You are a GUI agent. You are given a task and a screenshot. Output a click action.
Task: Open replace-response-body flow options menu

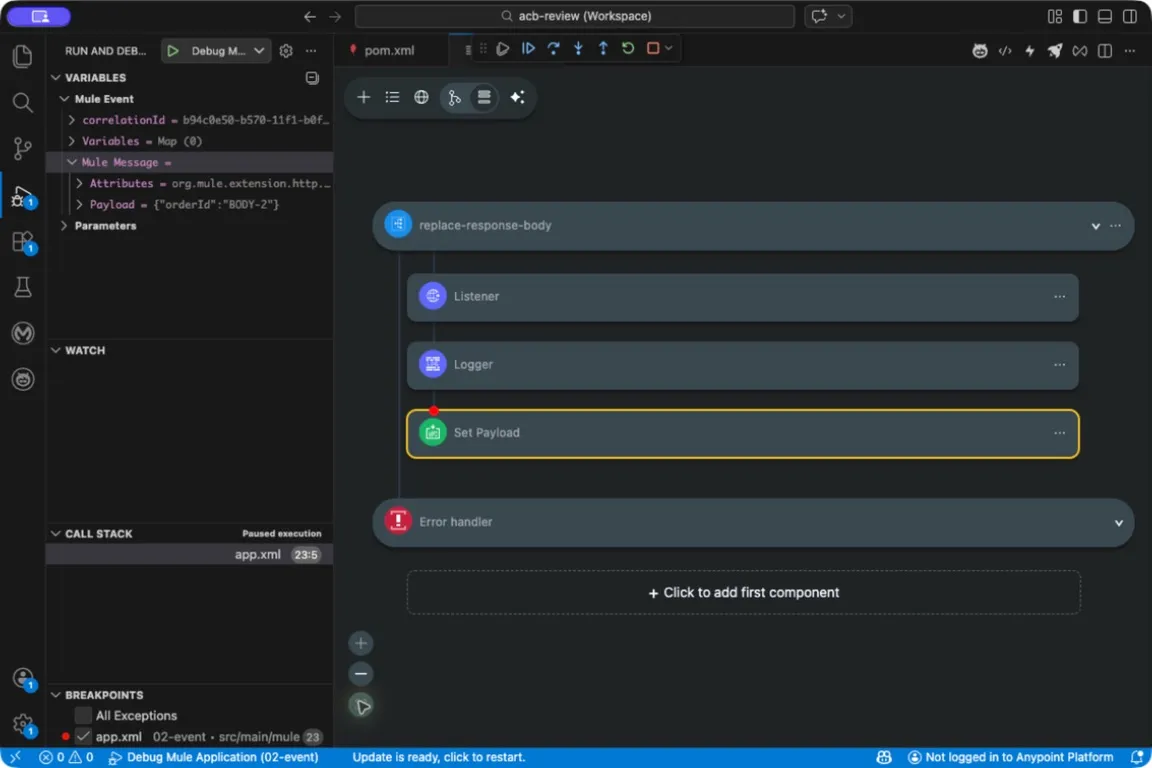point(1115,226)
